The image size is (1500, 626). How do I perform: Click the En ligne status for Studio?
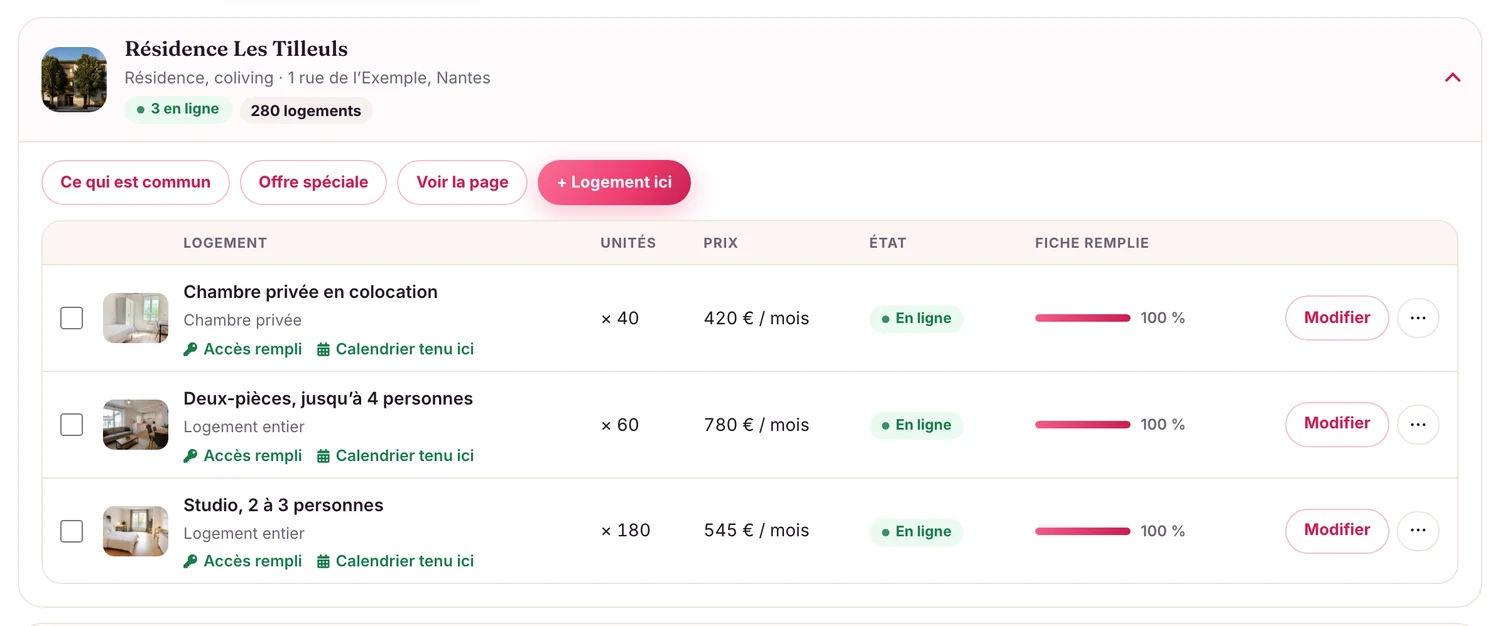(x=916, y=532)
